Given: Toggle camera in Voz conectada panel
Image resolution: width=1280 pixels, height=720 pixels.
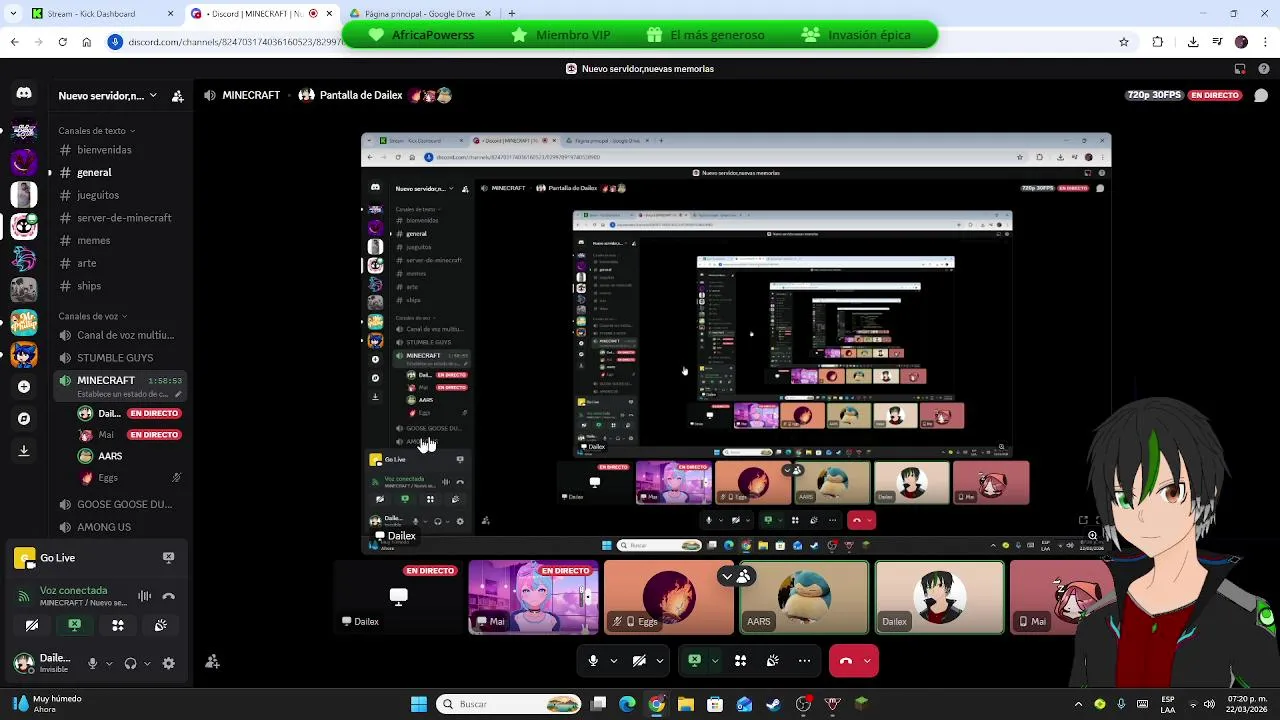Looking at the screenshot, I should [x=32, y=625].
